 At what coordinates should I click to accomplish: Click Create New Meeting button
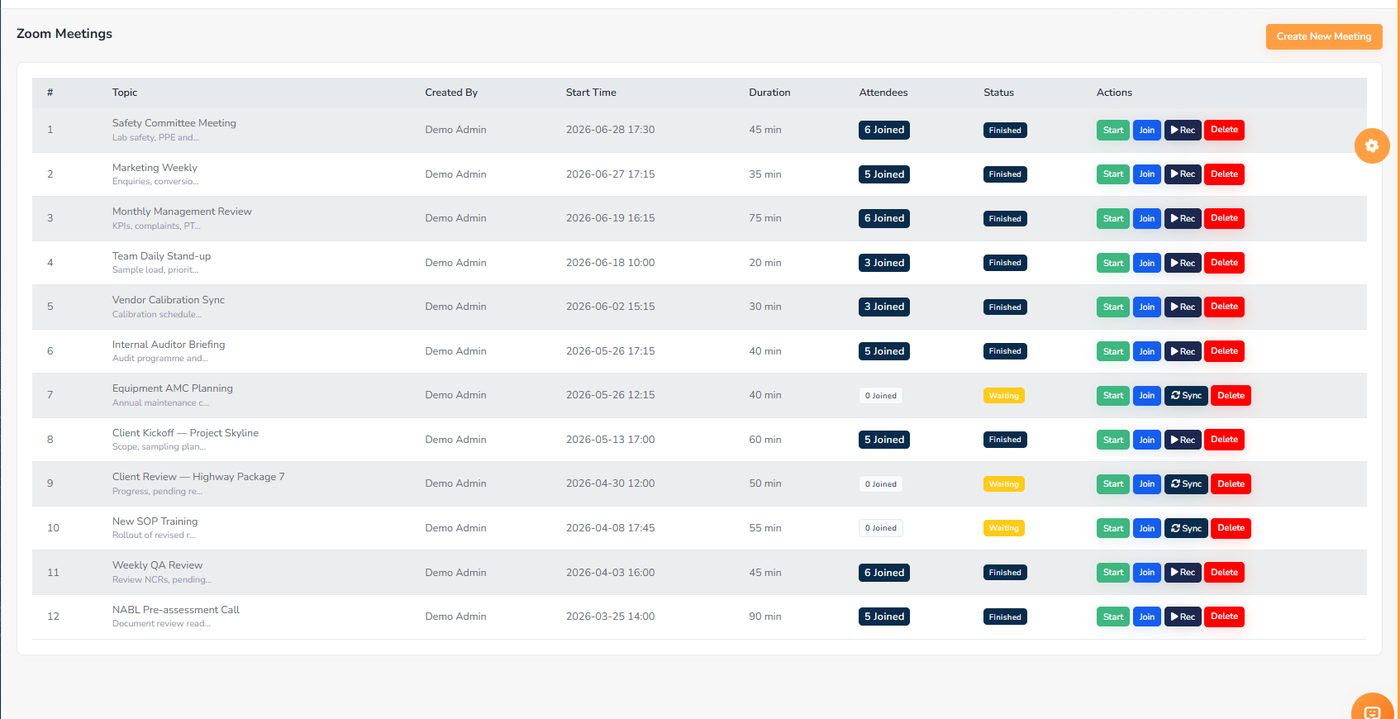[1324, 37]
